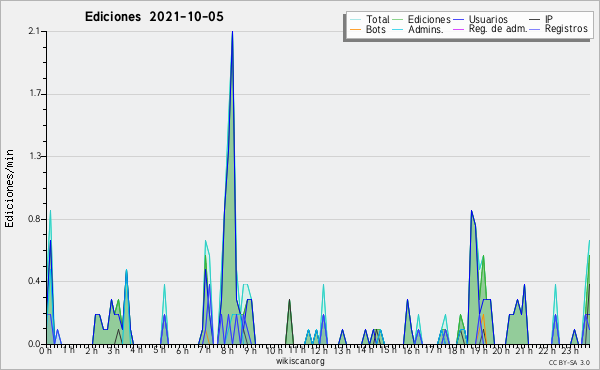Click the peak near 19 h at 0.8
The height and width of the screenshot is (370, 600).
click(x=472, y=212)
